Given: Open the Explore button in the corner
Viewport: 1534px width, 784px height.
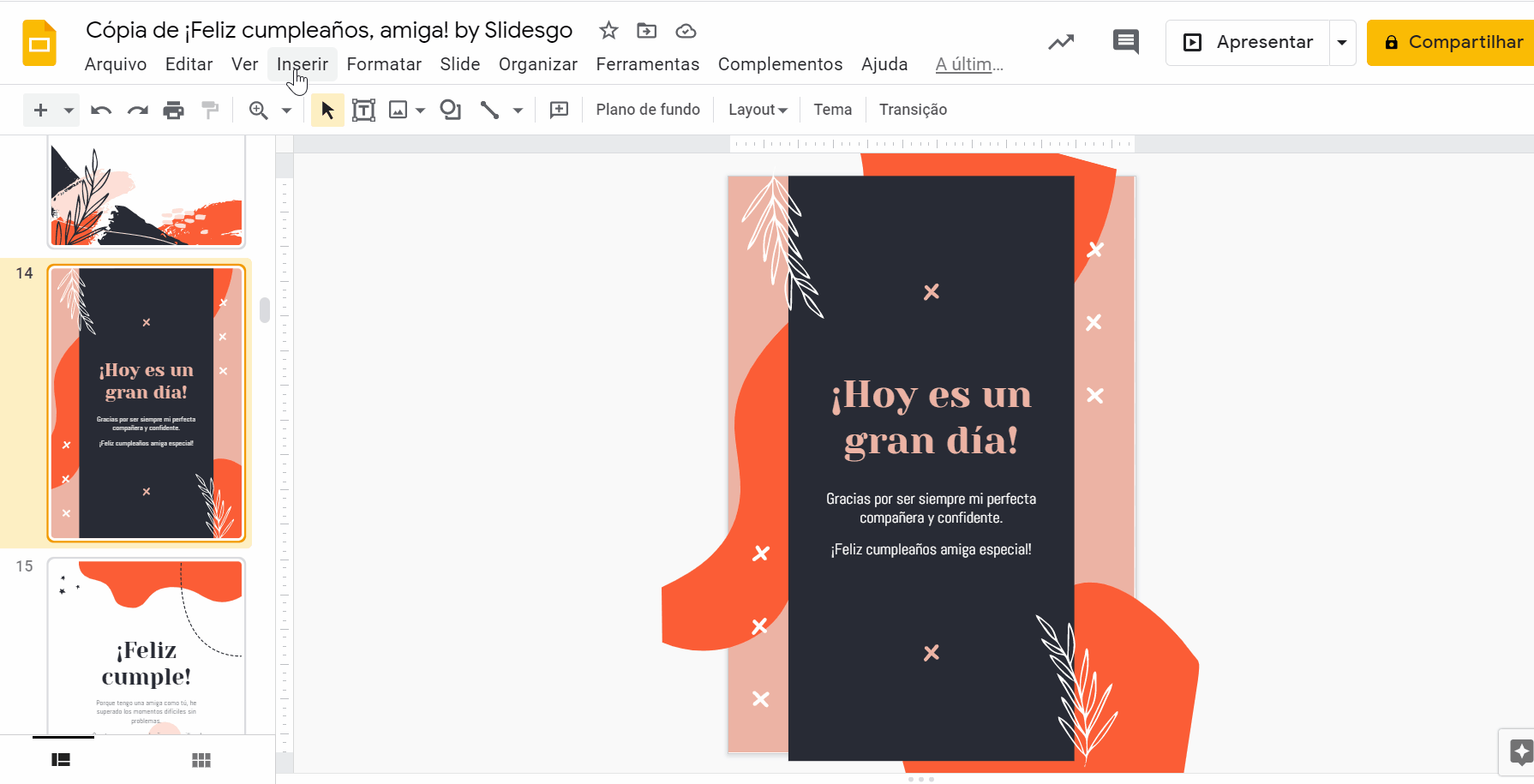Looking at the screenshot, I should click(1520, 753).
